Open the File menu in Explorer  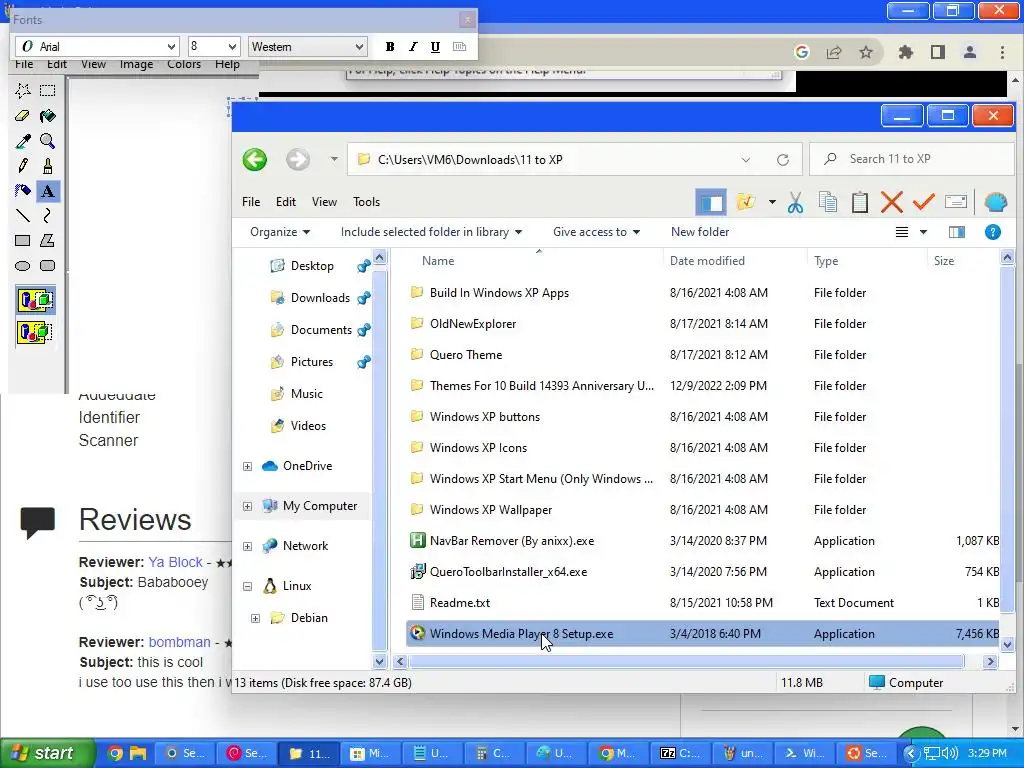(x=251, y=202)
